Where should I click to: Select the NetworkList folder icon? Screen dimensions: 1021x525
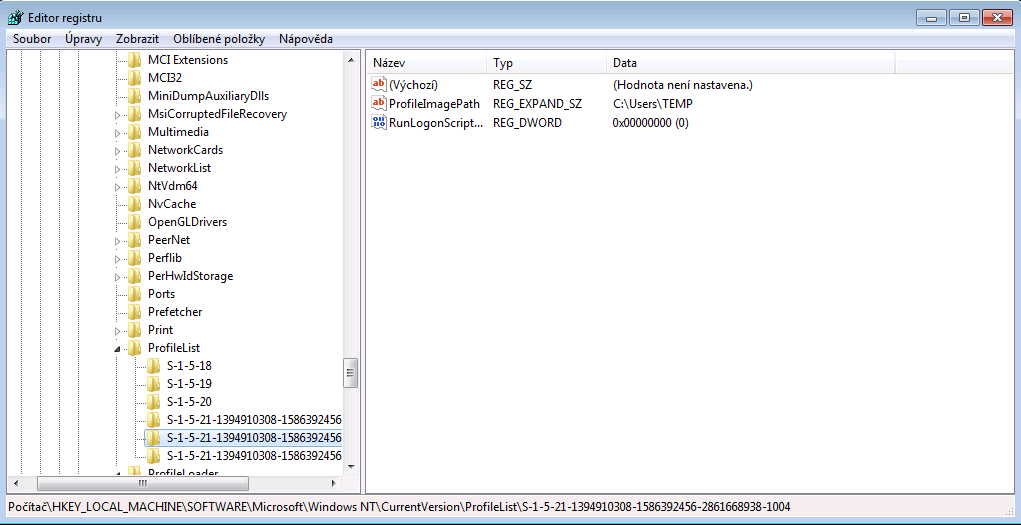[x=135, y=168]
